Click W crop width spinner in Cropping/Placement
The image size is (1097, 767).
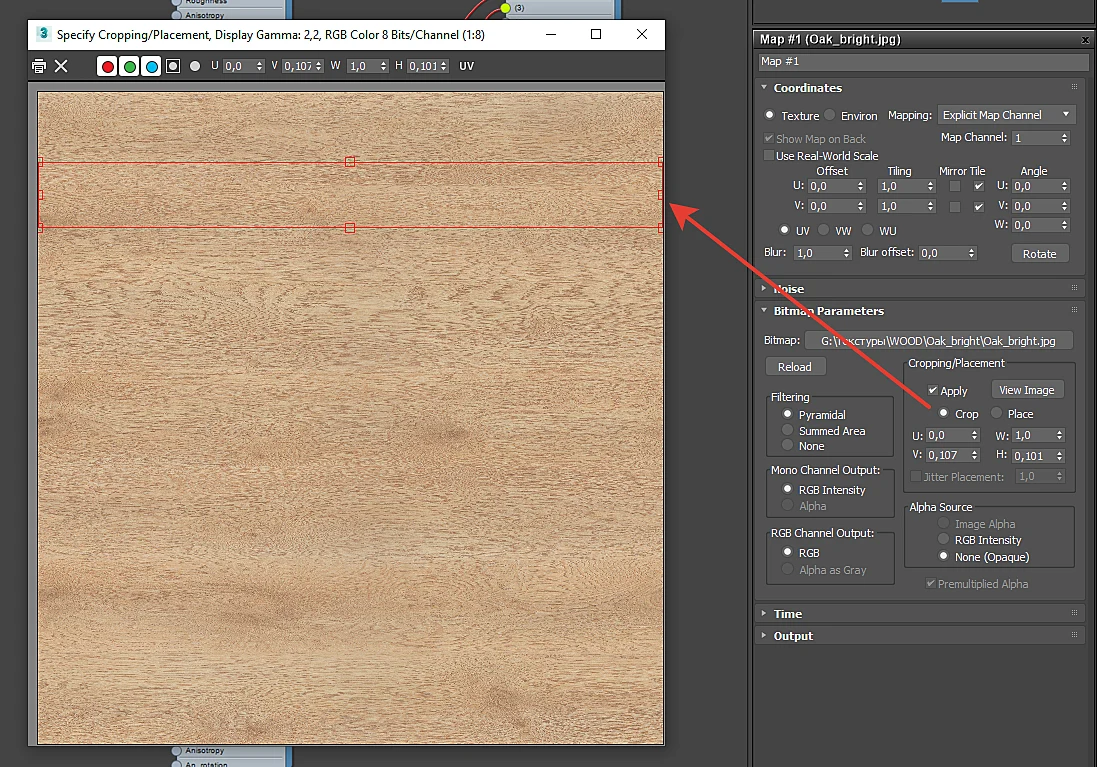pos(1059,435)
